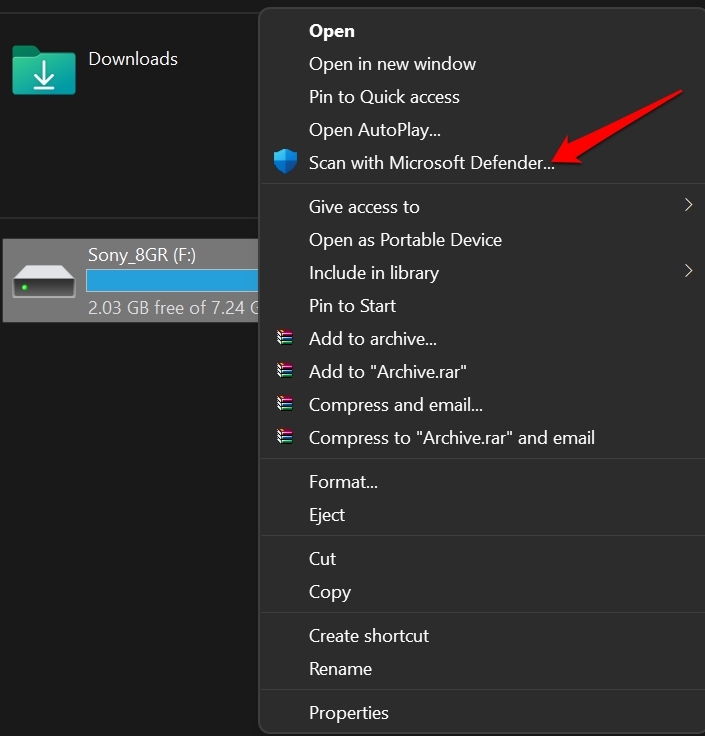This screenshot has width=705, height=736.
Task: Select Open as Portable Device
Action: 405,240
